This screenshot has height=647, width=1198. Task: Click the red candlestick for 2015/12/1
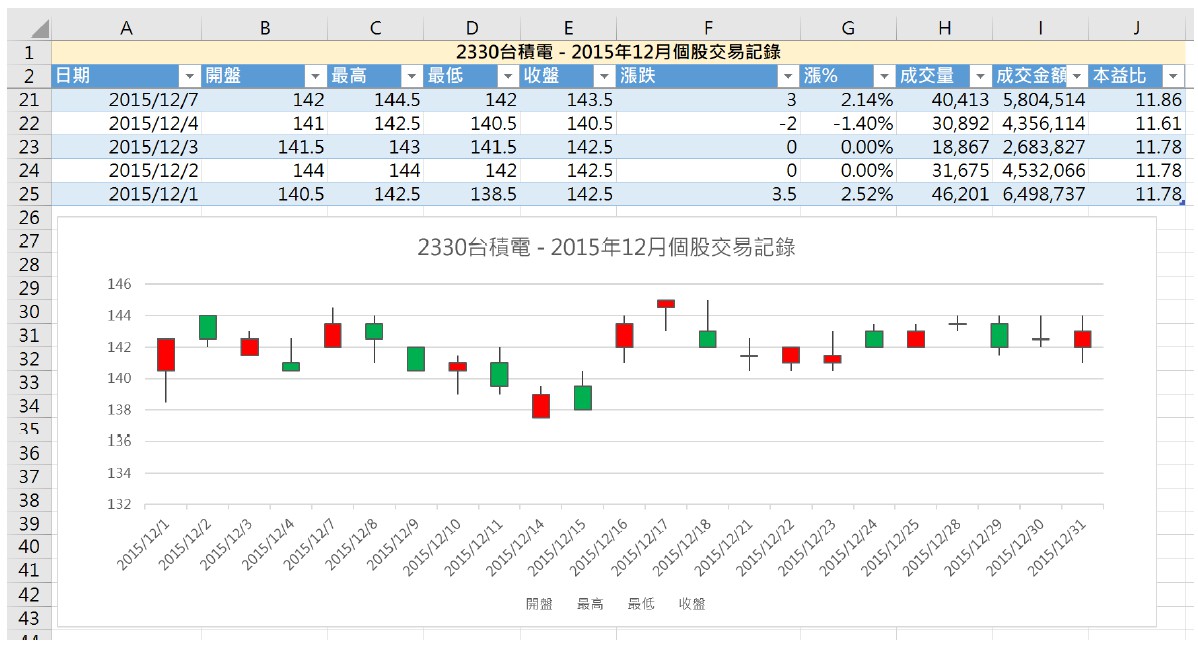166,354
